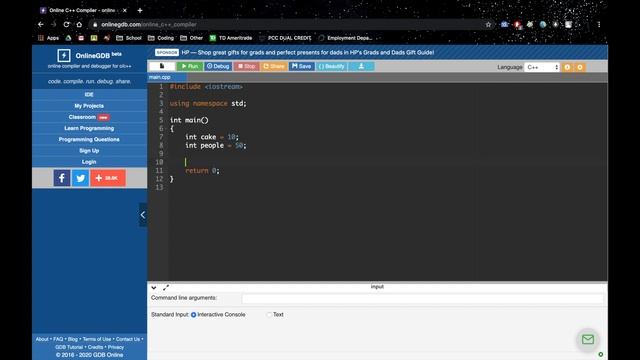Image resolution: width=640 pixels, height=360 pixels.
Task: Click code line 'int people = 50;'
Action: click(216, 146)
